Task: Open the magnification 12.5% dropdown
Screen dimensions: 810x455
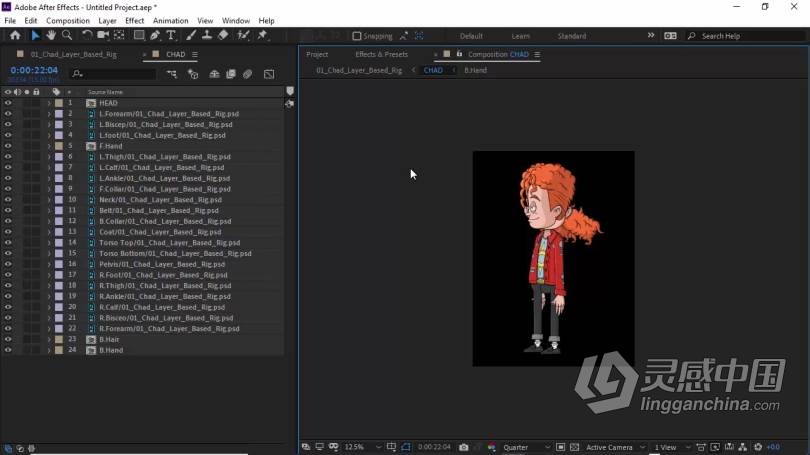Action: [363, 447]
